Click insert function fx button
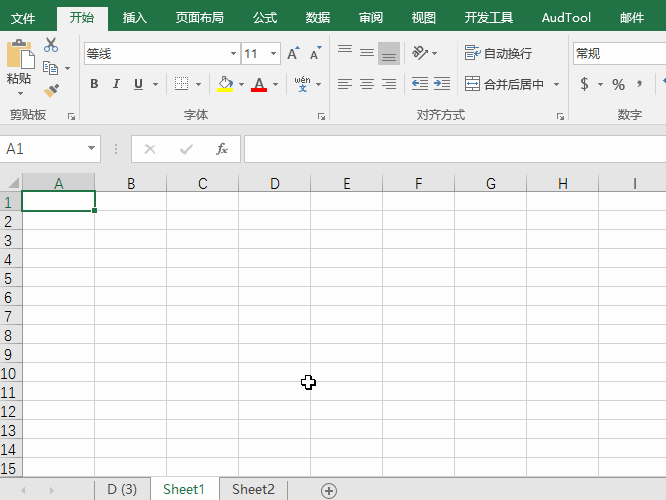The image size is (666, 500). [222, 149]
